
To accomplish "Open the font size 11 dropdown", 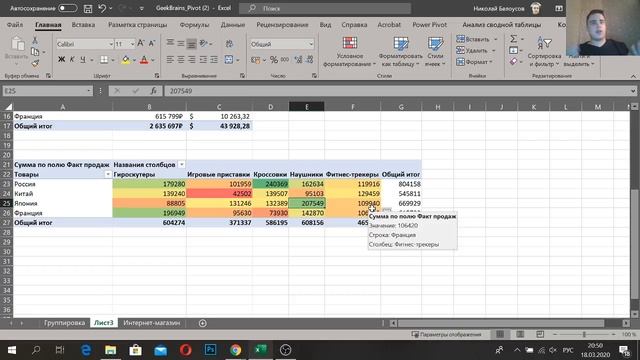I will (132, 44).
